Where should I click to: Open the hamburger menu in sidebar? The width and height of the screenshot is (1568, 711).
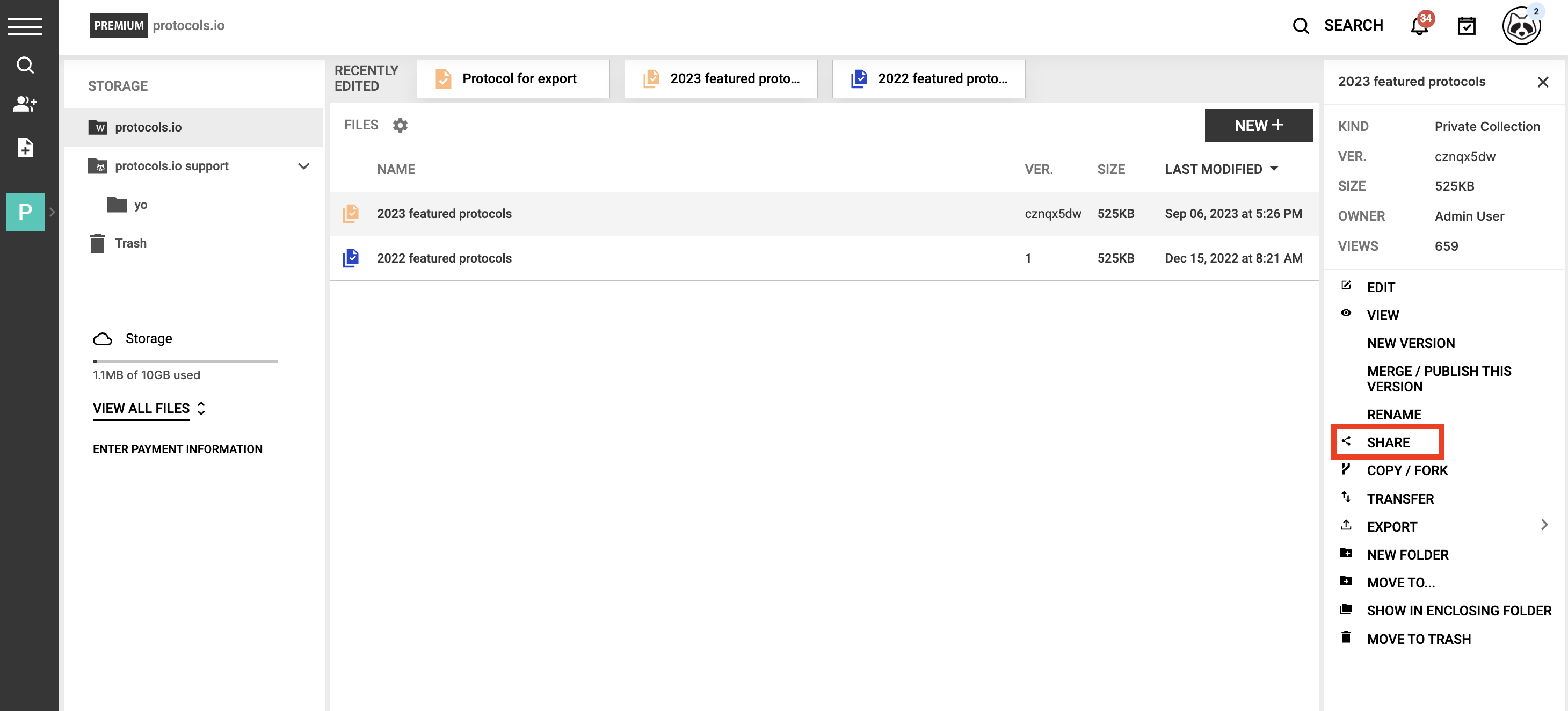pos(25,26)
